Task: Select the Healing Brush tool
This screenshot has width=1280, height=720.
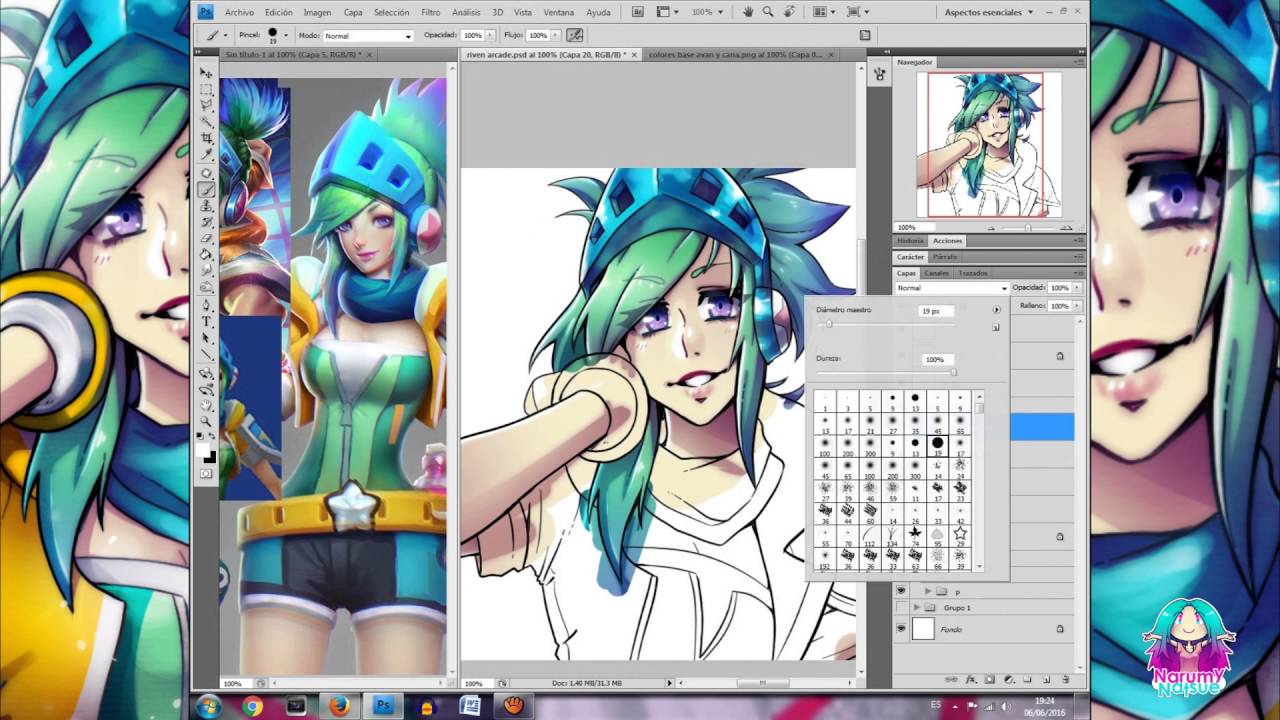Action: pyautogui.click(x=206, y=173)
